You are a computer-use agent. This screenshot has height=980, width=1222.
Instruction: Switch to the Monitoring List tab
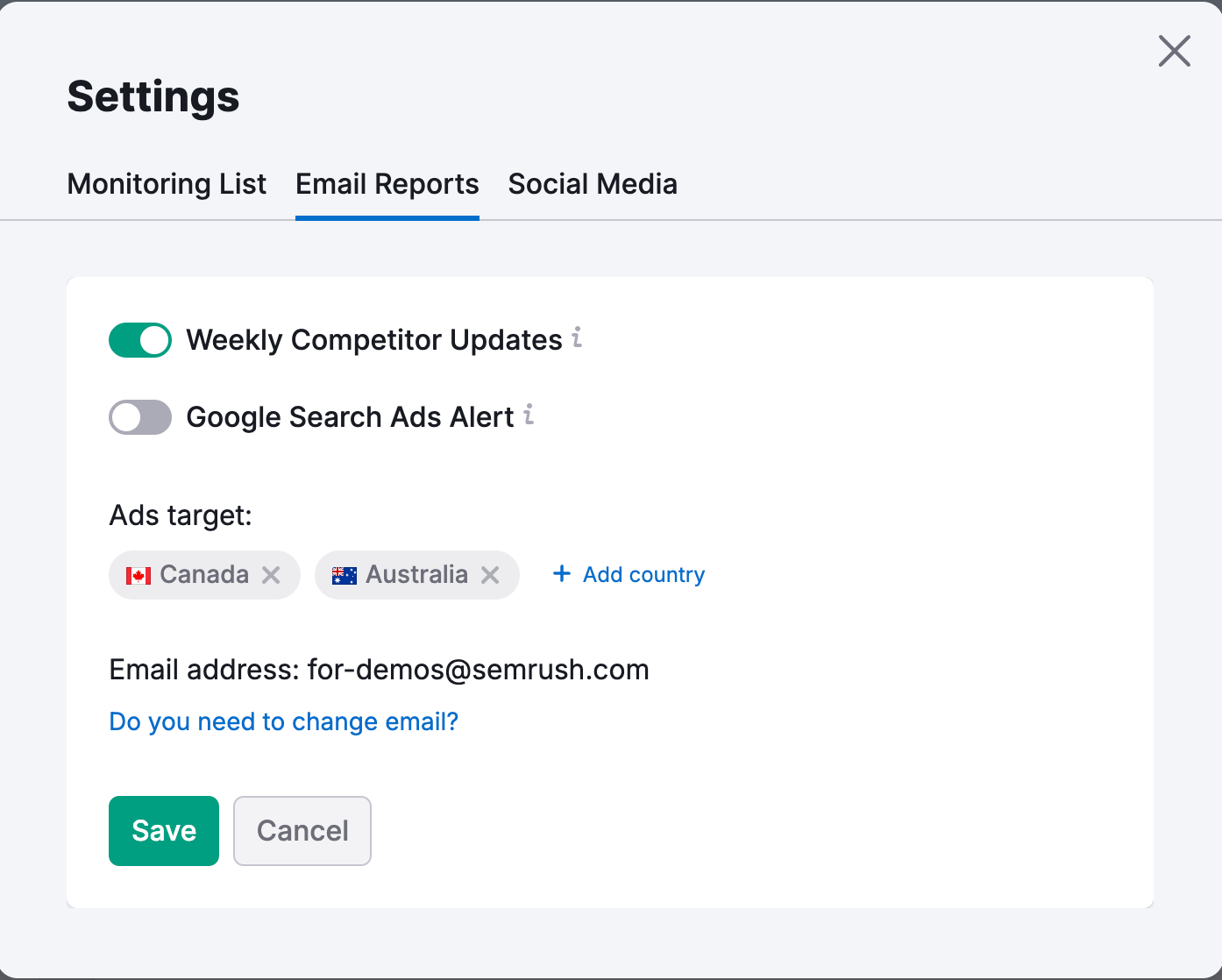167,184
